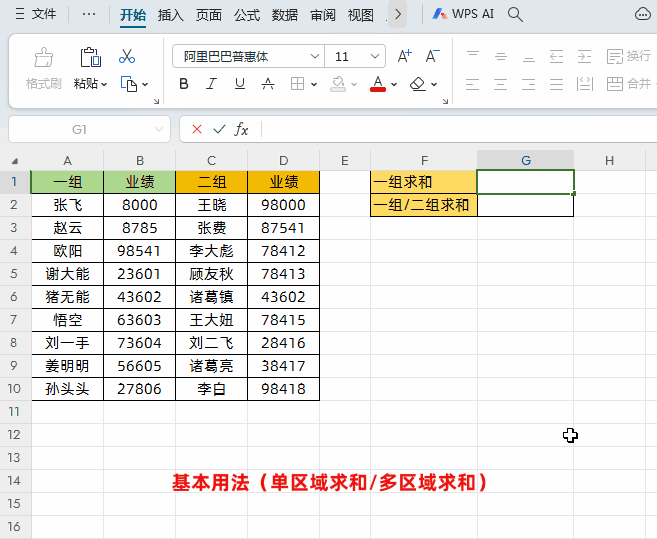This screenshot has height=539, width=657.
Task: Open the copy options dropdown arrow
Action: (x=145, y=85)
